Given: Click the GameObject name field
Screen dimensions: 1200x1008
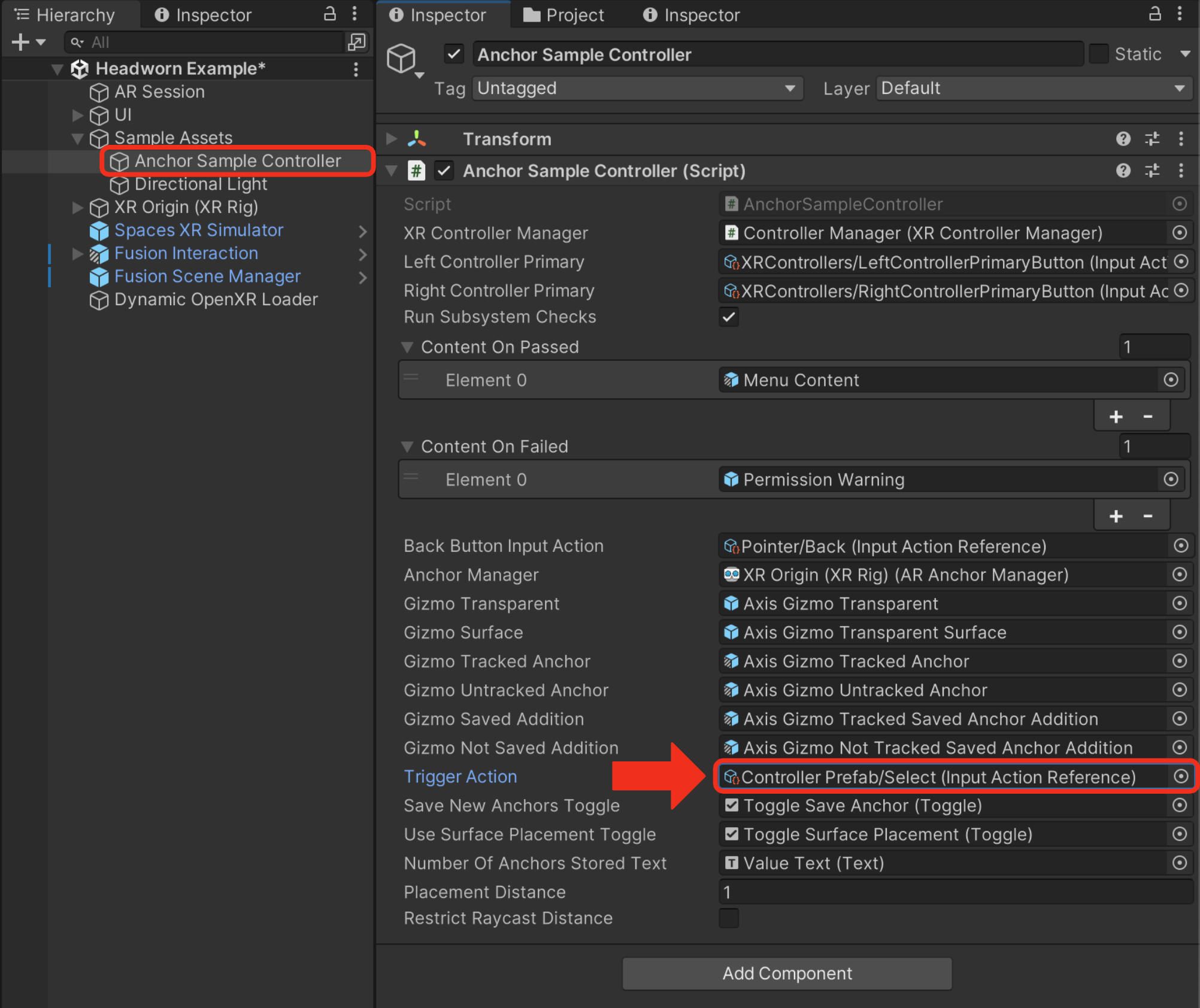Looking at the screenshot, I should pos(778,54).
